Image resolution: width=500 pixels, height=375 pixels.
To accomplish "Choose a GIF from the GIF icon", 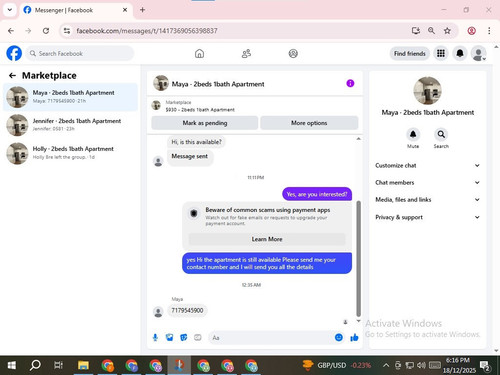I will [198, 338].
